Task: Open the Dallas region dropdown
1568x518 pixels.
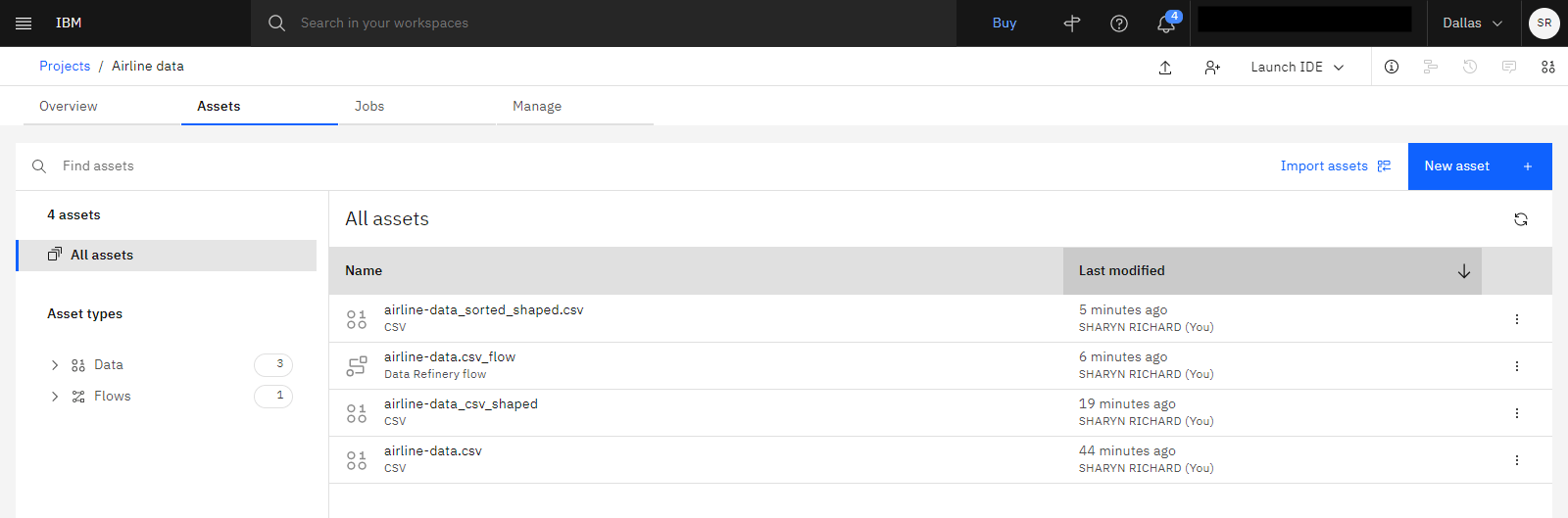Action: click(x=1473, y=23)
